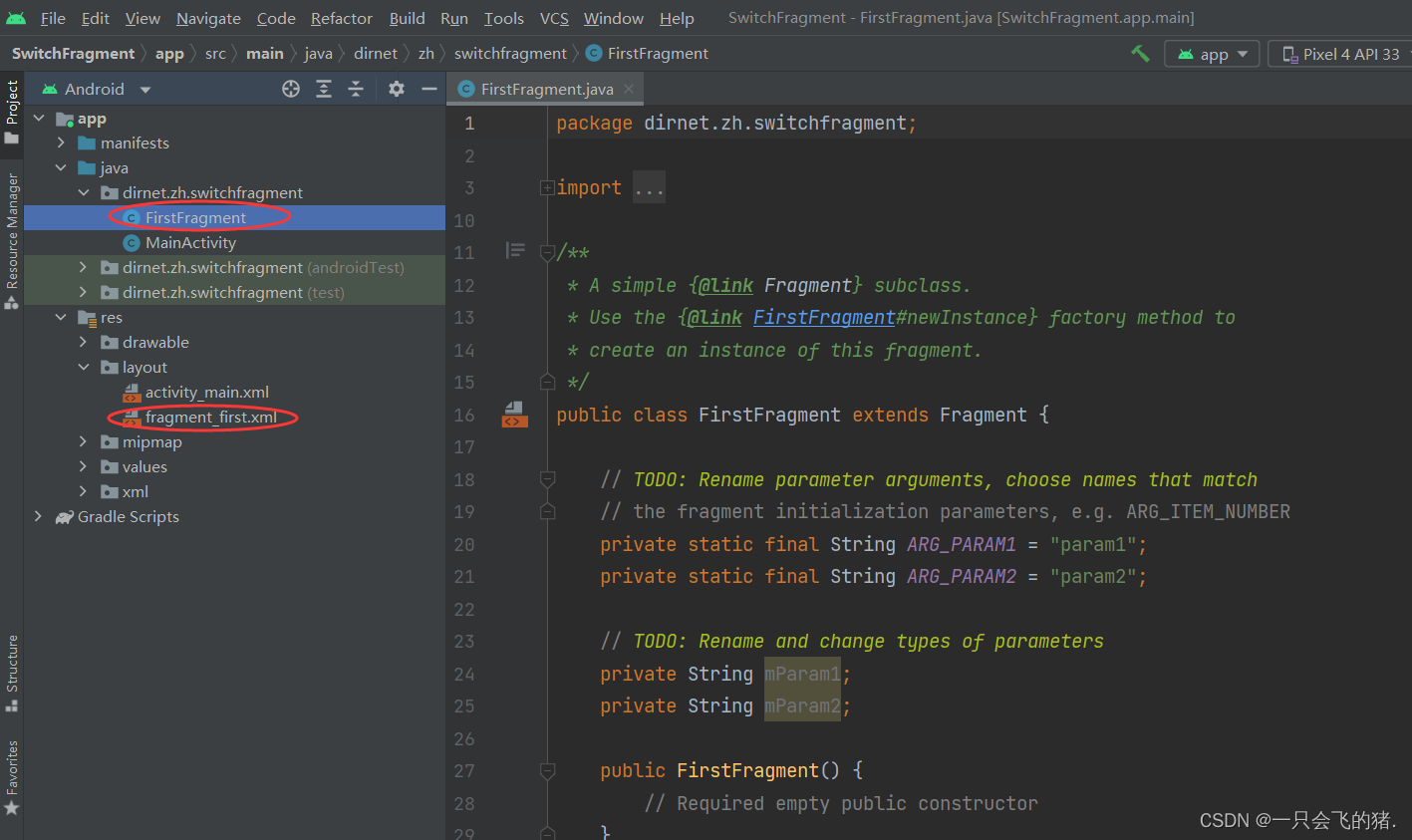
Task: Open the Build menu
Action: [407, 18]
